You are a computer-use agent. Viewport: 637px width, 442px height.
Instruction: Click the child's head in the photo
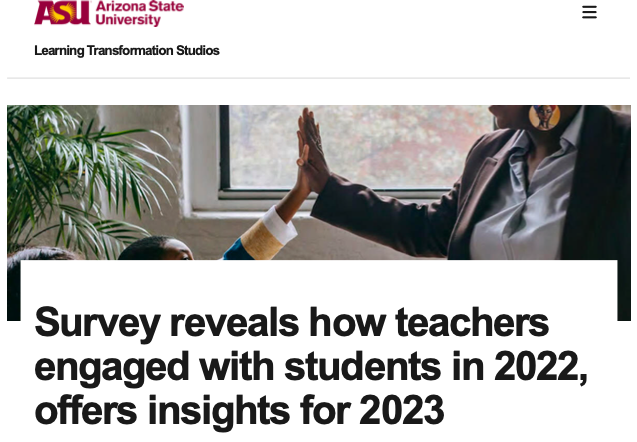pyautogui.click(x=156, y=249)
